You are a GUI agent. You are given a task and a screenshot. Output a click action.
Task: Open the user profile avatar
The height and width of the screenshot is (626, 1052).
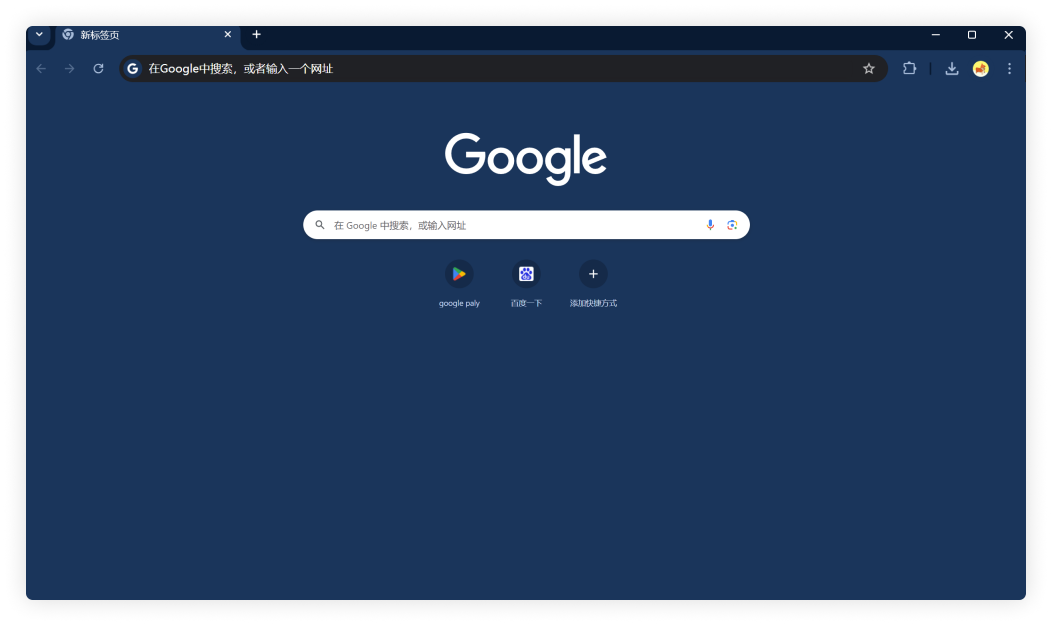tap(981, 69)
